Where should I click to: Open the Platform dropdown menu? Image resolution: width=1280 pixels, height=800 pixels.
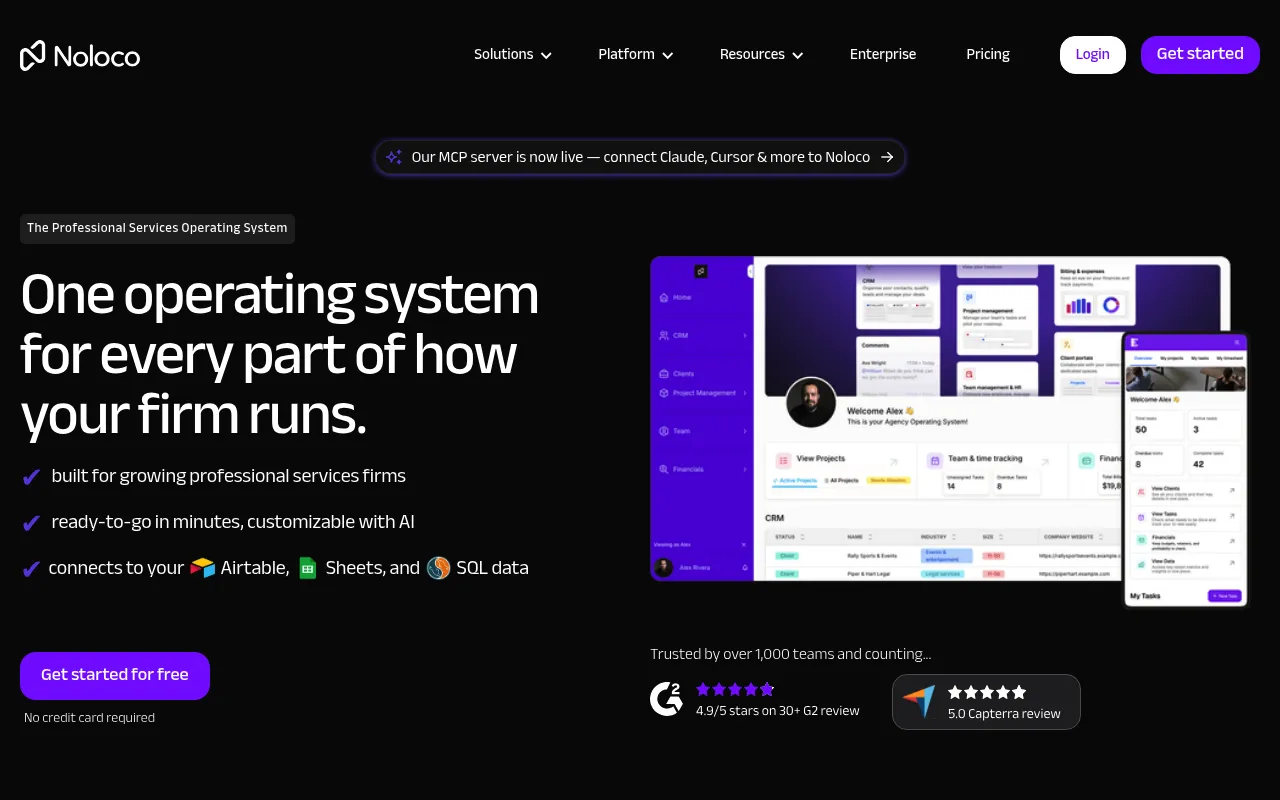pos(636,54)
